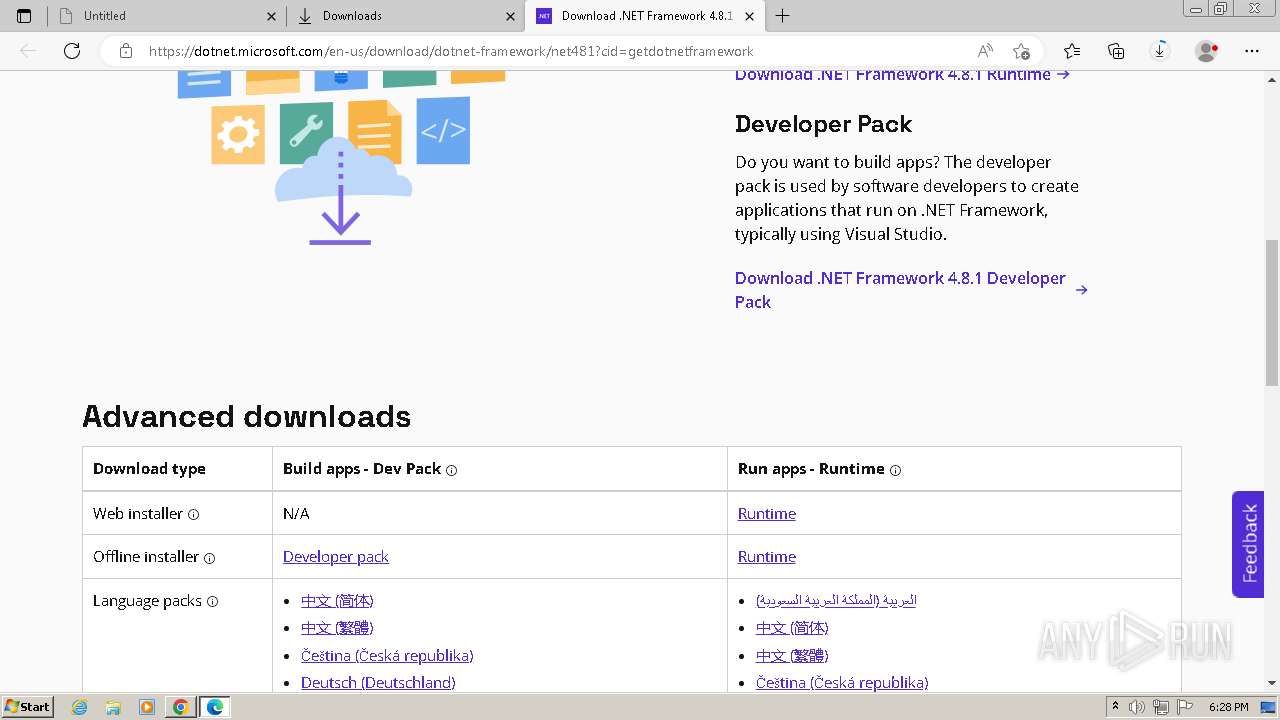Add this page to favorites
The width and height of the screenshot is (1280, 720).
1021,51
